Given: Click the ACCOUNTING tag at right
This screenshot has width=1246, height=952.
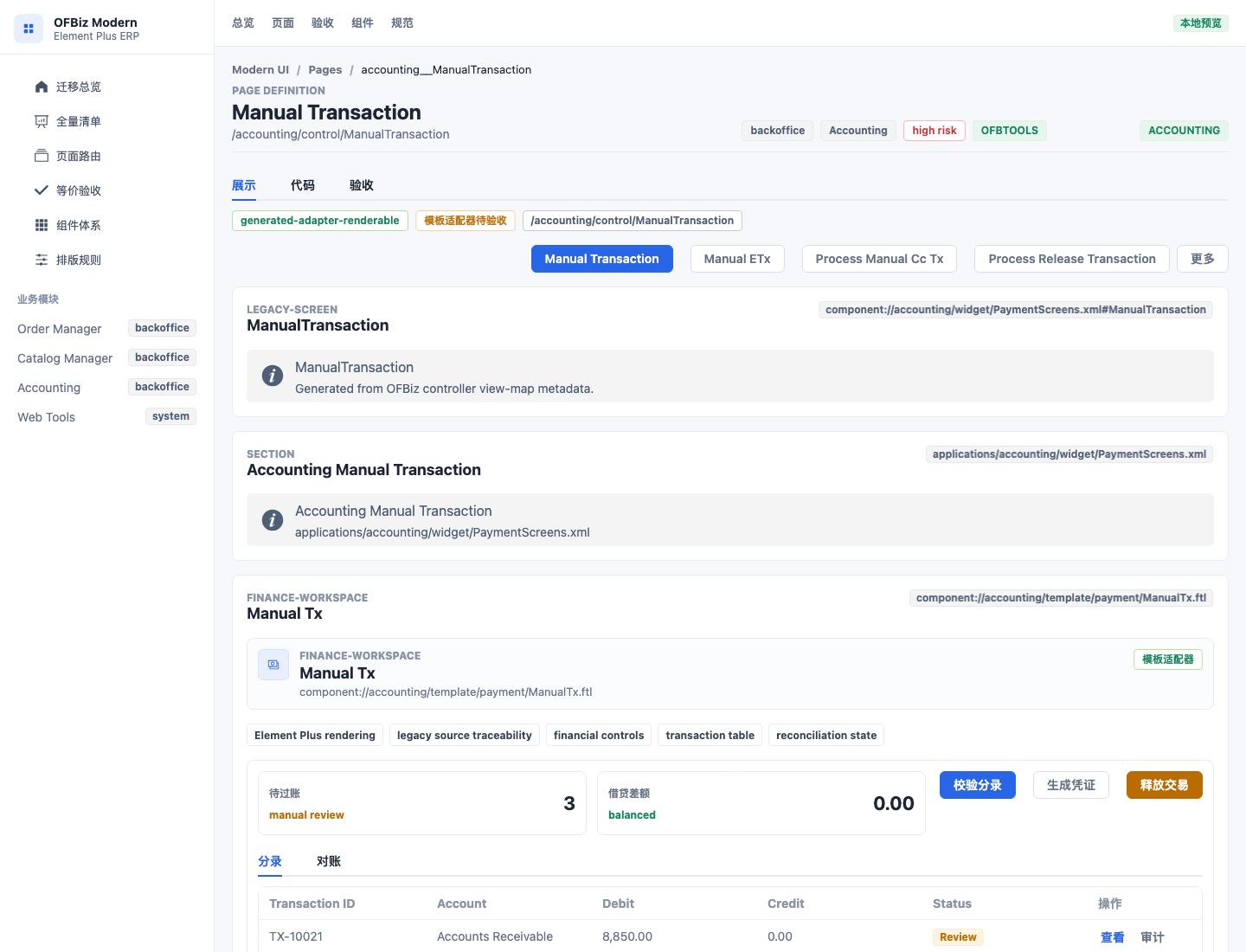Looking at the screenshot, I should (x=1184, y=131).
